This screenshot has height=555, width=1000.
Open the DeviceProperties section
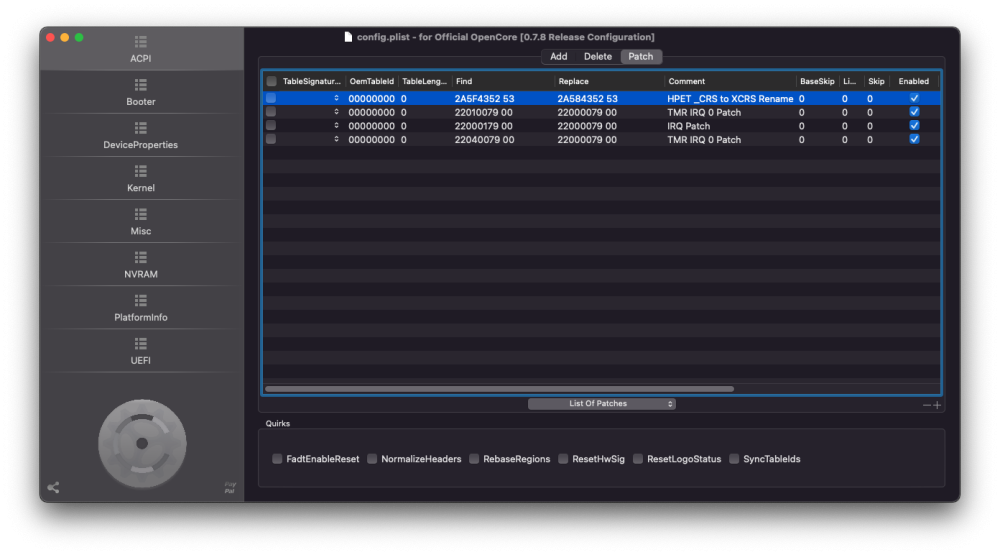(141, 136)
